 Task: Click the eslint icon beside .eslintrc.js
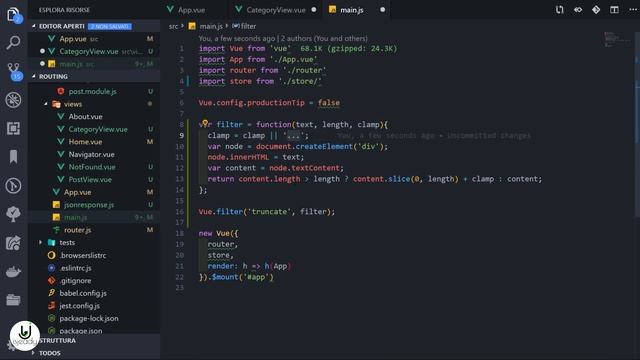(x=51, y=268)
